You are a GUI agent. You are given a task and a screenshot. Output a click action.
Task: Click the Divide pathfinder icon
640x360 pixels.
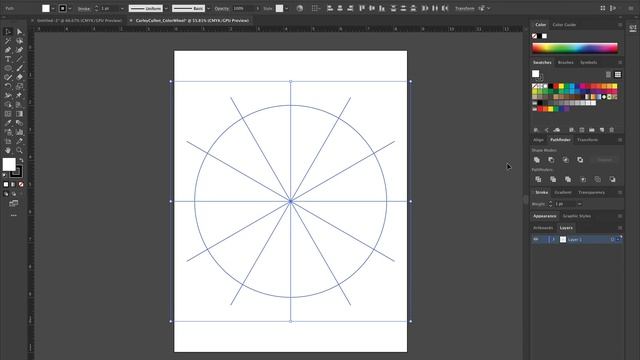pyautogui.click(x=538, y=179)
